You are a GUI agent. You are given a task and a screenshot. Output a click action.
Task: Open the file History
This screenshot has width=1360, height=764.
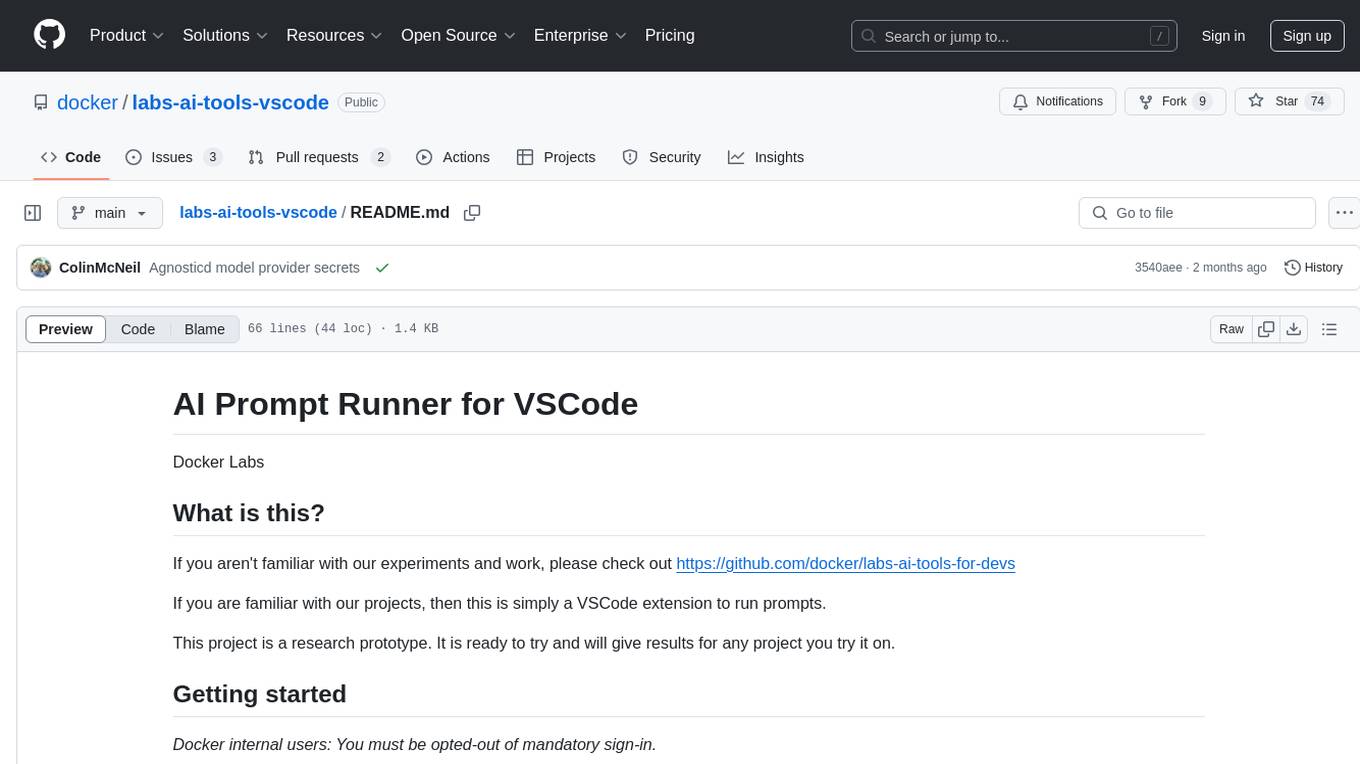(x=1313, y=268)
